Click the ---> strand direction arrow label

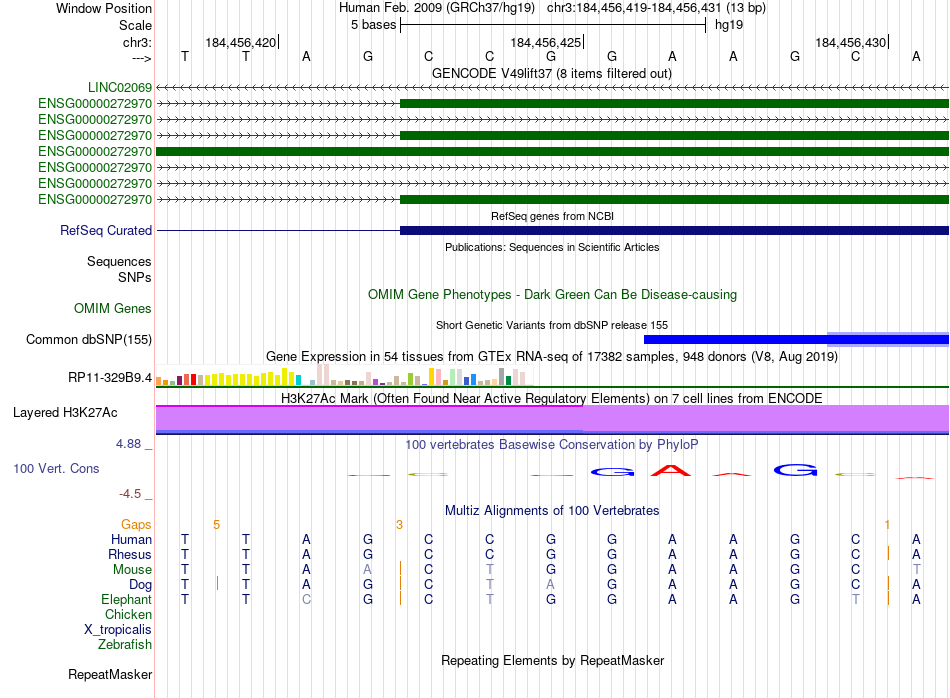141,58
